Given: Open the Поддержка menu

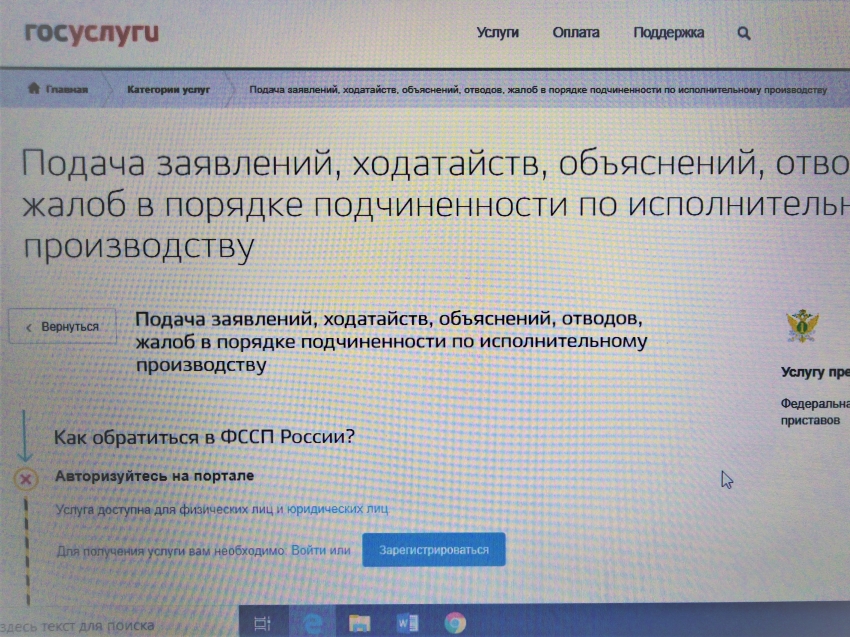Looking at the screenshot, I should tap(668, 33).
